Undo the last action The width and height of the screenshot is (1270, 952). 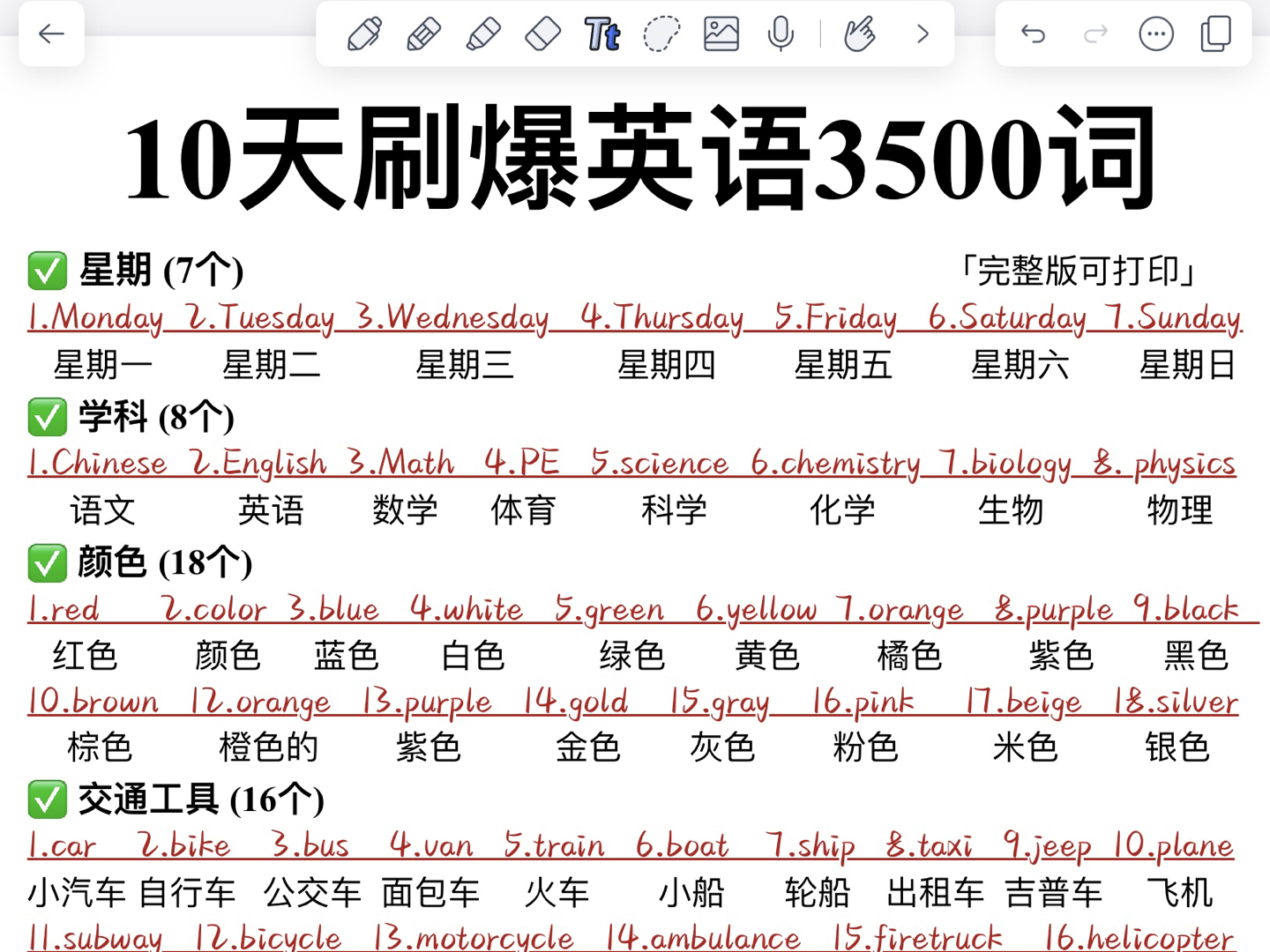1033,34
